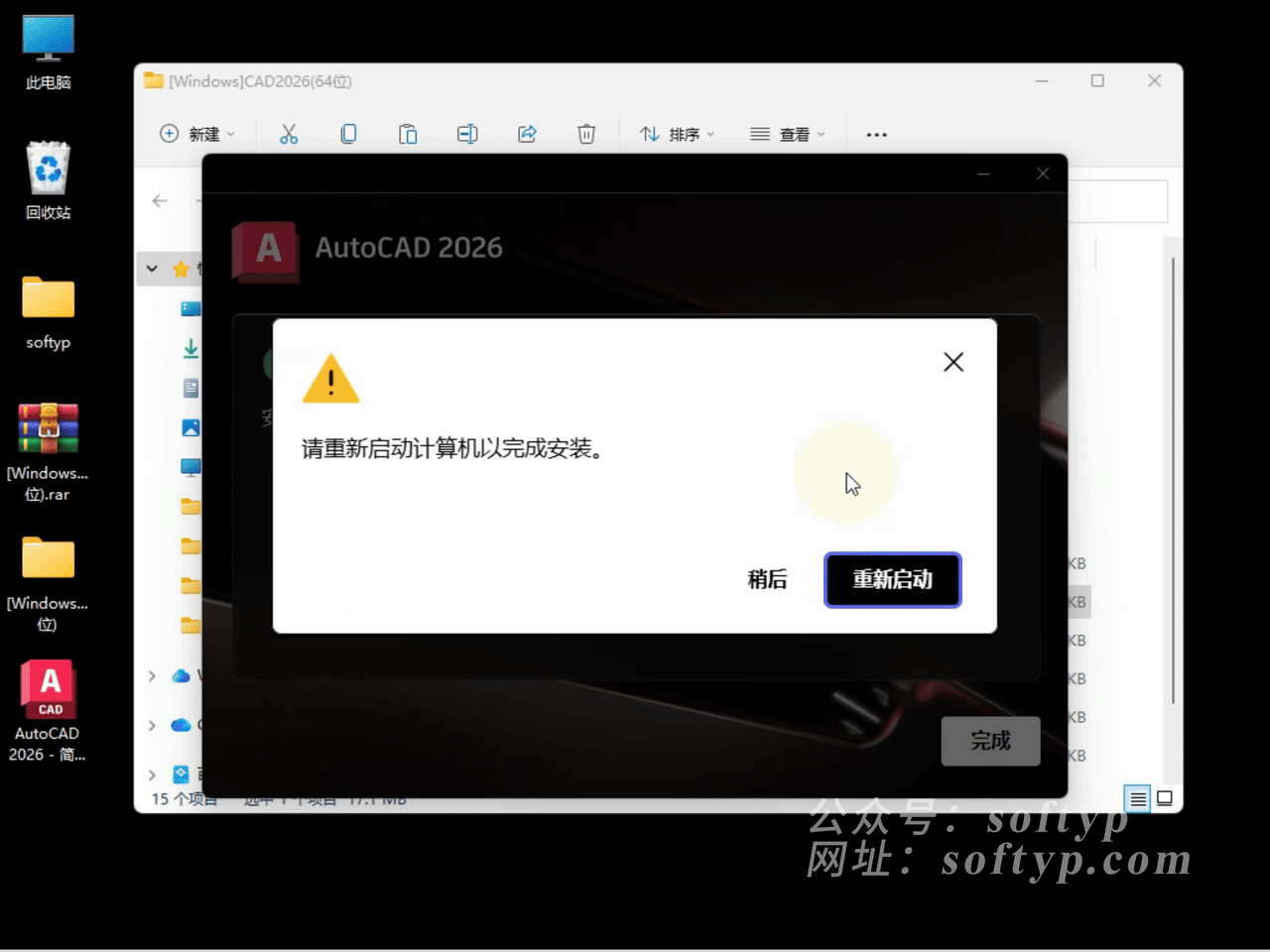Click the Rename icon in the toolbar

click(x=467, y=133)
